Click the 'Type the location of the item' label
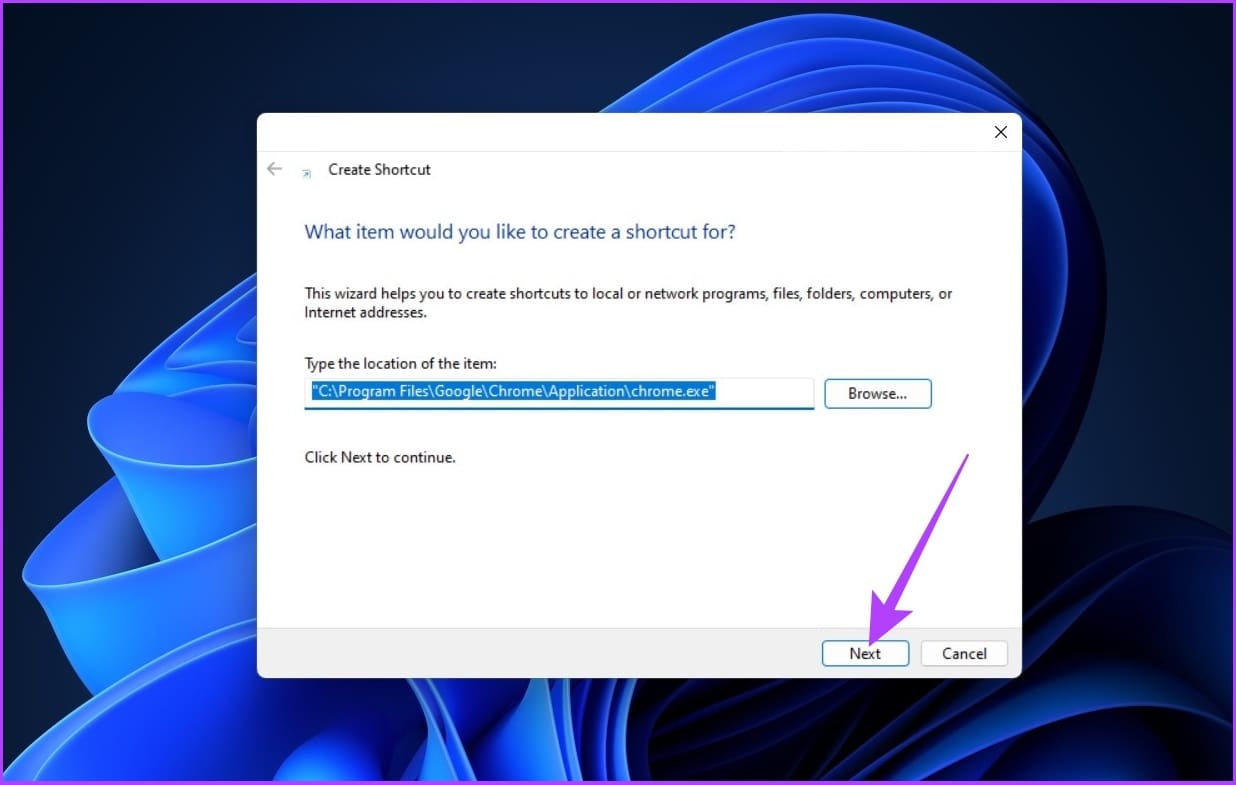Image resolution: width=1236 pixels, height=785 pixels. (x=400, y=364)
